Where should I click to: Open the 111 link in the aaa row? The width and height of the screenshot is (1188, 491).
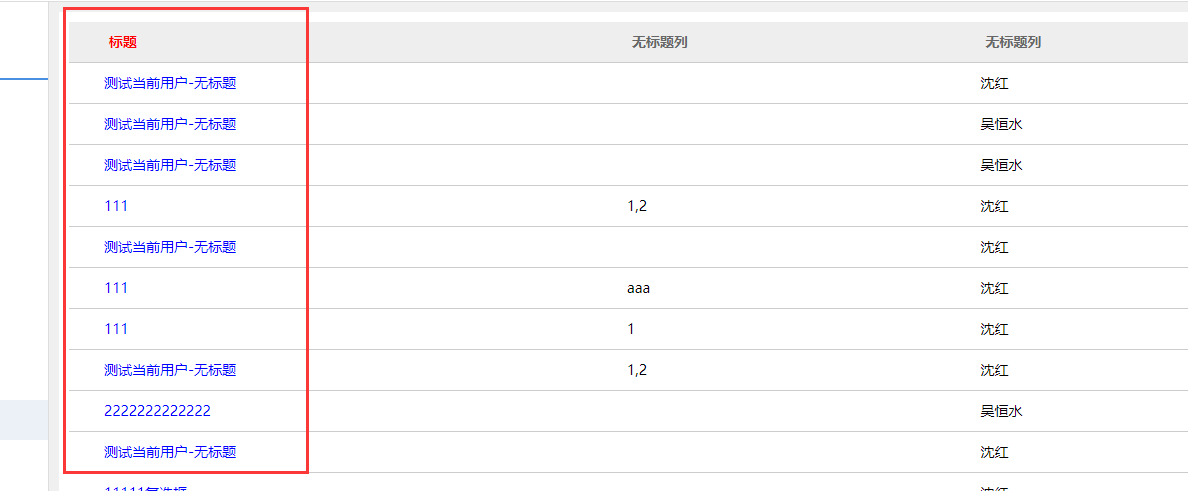(x=116, y=288)
